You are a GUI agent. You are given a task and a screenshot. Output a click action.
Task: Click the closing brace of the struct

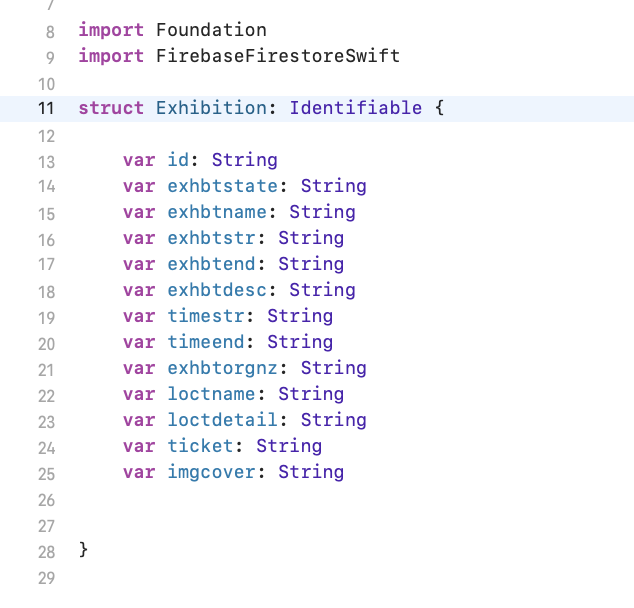pos(84,550)
